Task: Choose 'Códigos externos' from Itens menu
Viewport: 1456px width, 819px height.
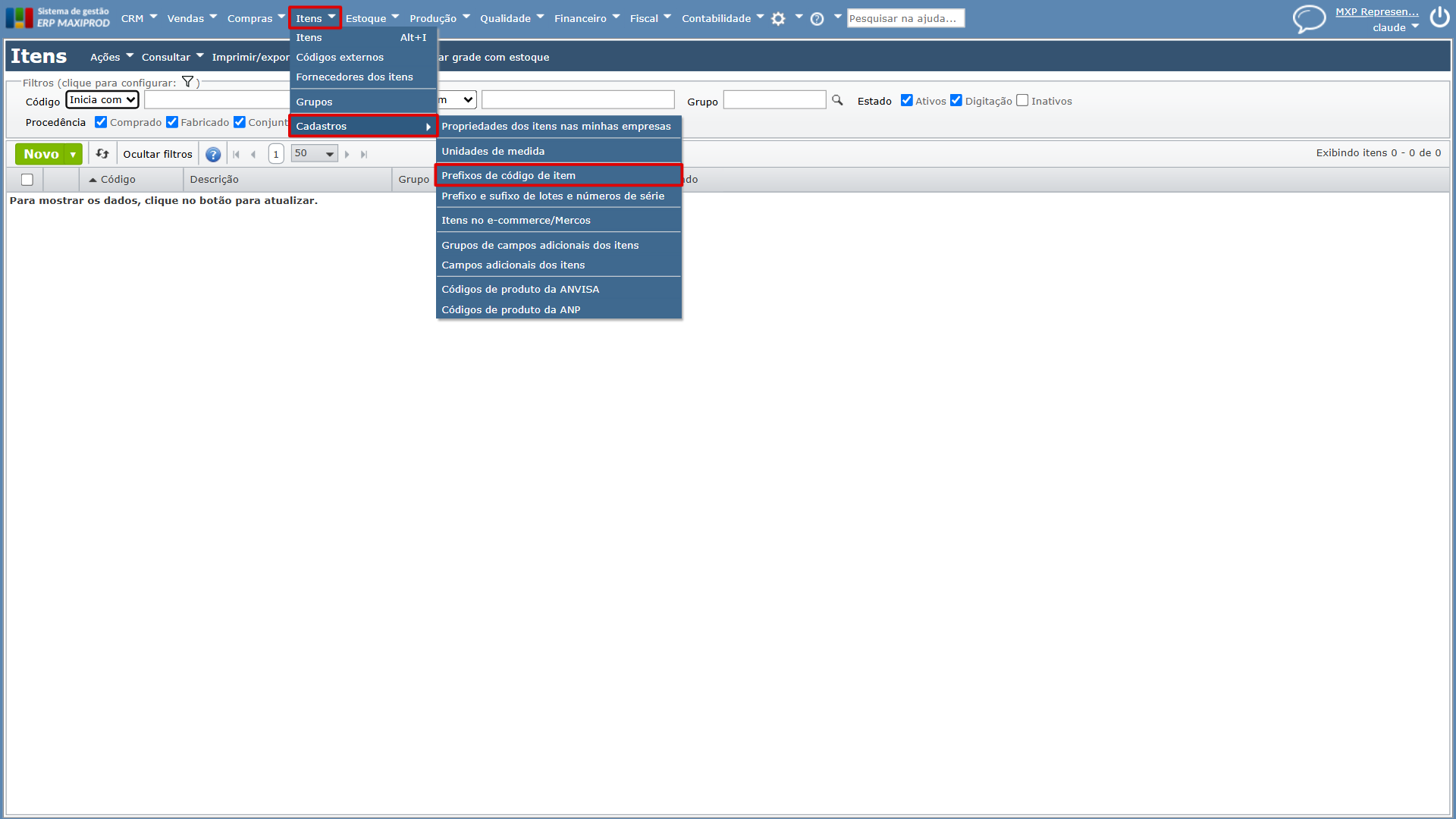Action: pyautogui.click(x=363, y=57)
